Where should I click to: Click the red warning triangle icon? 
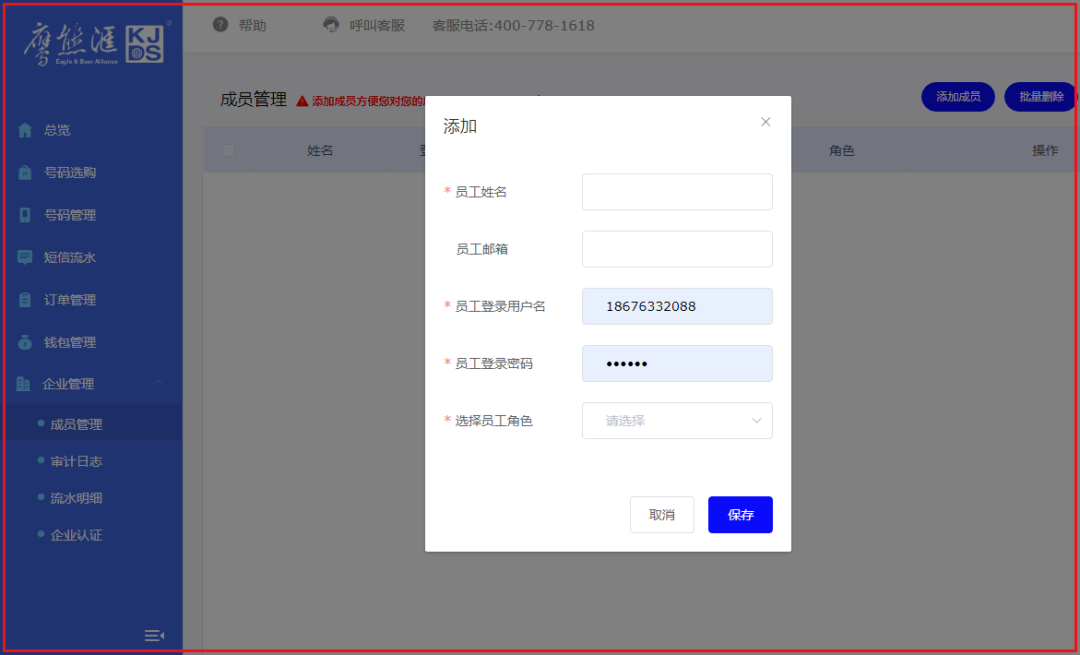click(302, 101)
